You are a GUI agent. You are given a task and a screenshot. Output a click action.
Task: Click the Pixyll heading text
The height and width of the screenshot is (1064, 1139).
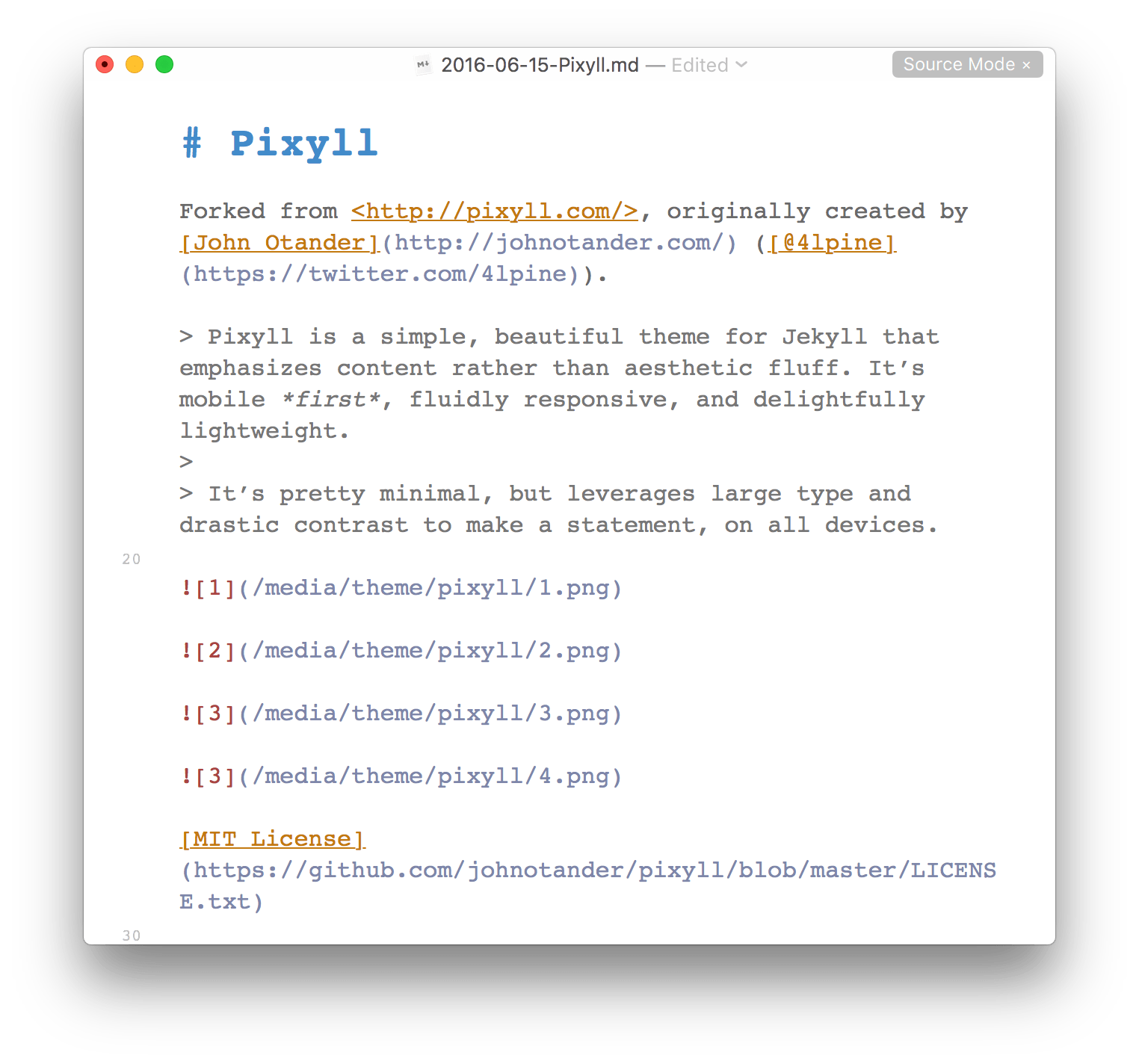coord(303,143)
